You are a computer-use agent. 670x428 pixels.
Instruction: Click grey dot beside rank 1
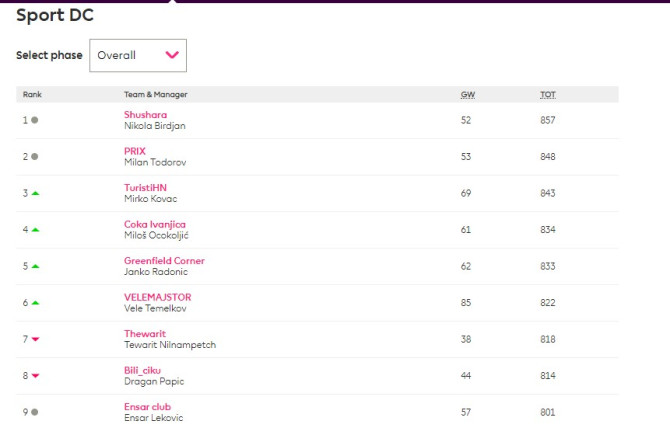35,120
